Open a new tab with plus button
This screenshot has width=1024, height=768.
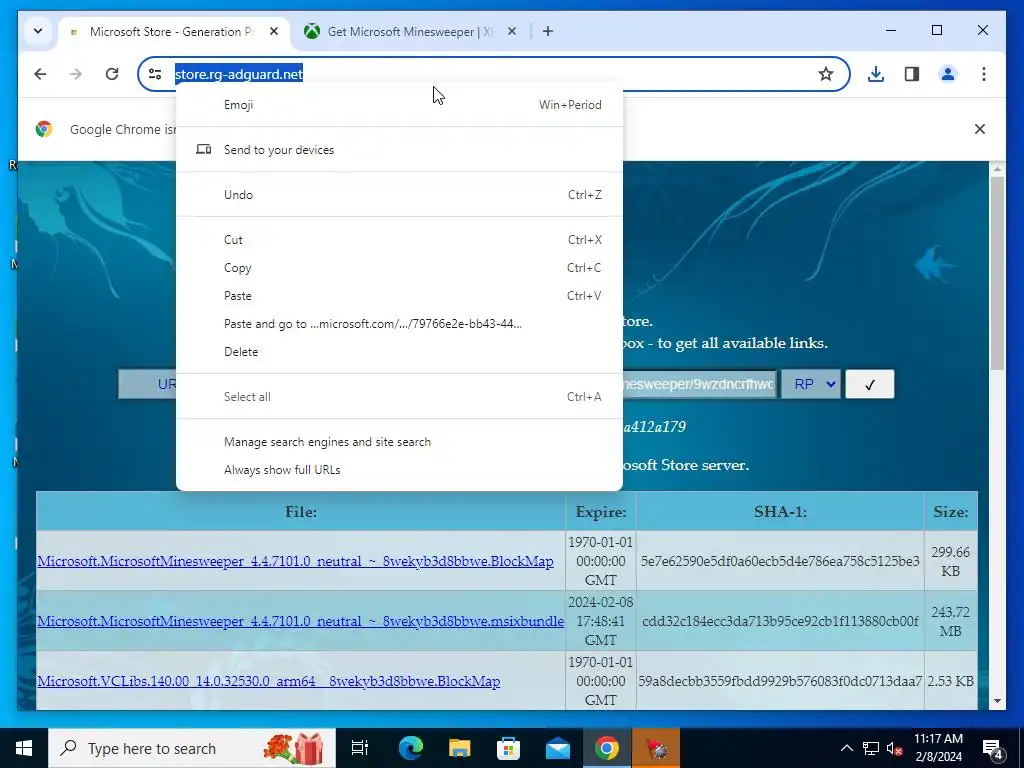[548, 31]
